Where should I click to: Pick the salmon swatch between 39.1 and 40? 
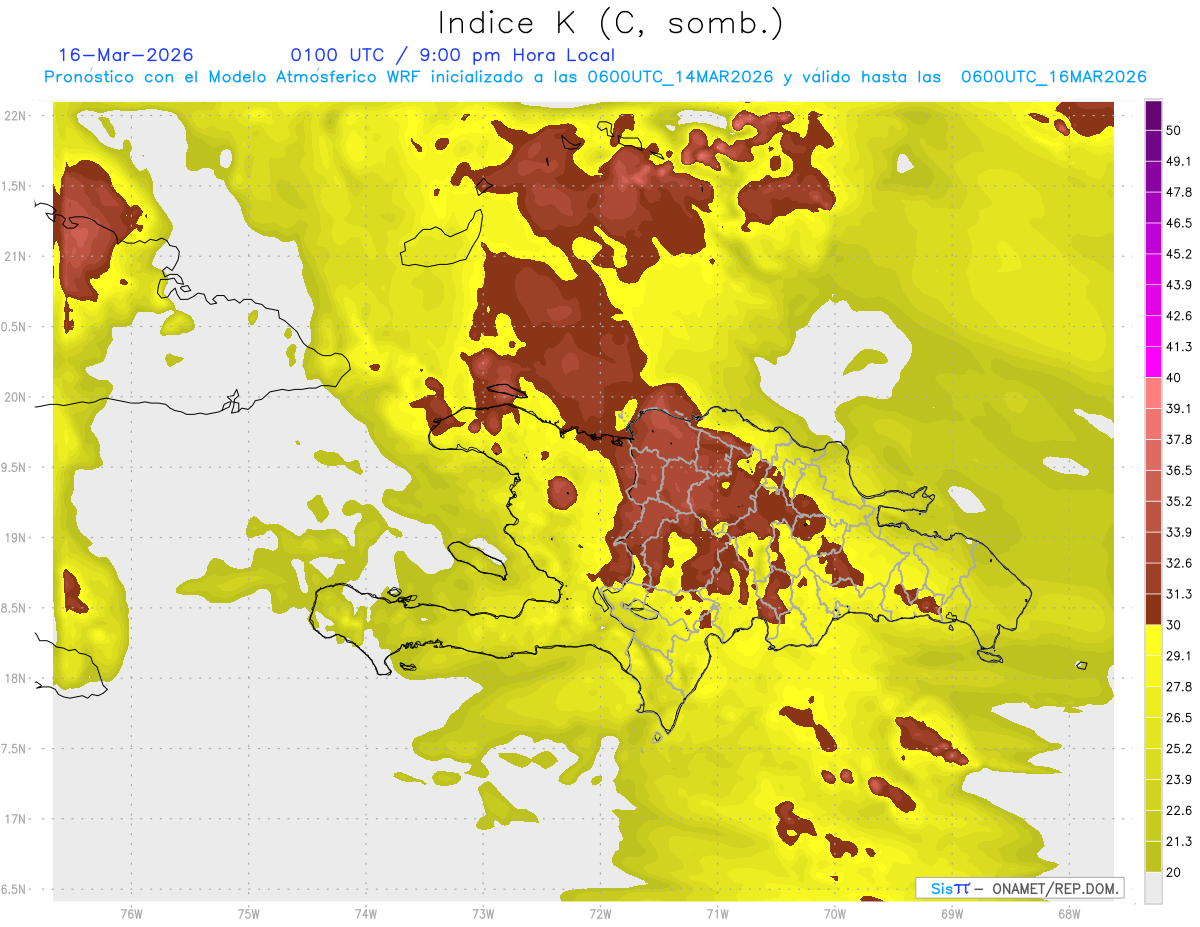[1153, 393]
